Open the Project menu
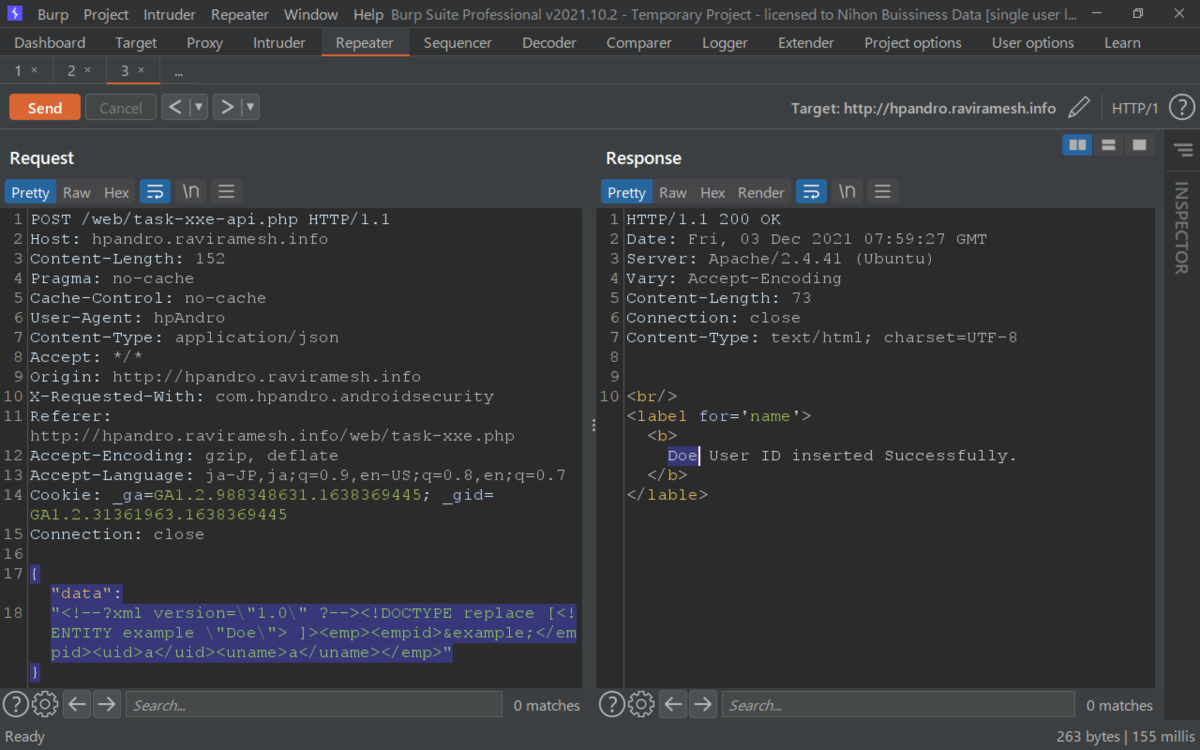This screenshot has height=750, width=1200. [106, 14]
